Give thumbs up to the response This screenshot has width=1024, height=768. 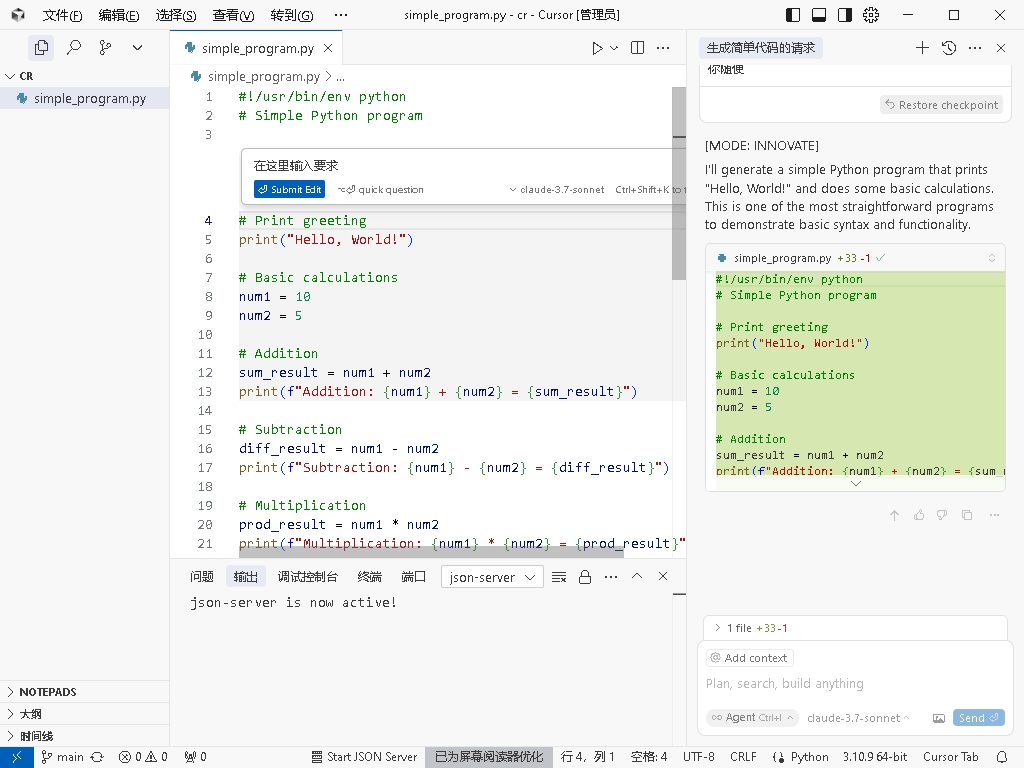tap(919, 515)
